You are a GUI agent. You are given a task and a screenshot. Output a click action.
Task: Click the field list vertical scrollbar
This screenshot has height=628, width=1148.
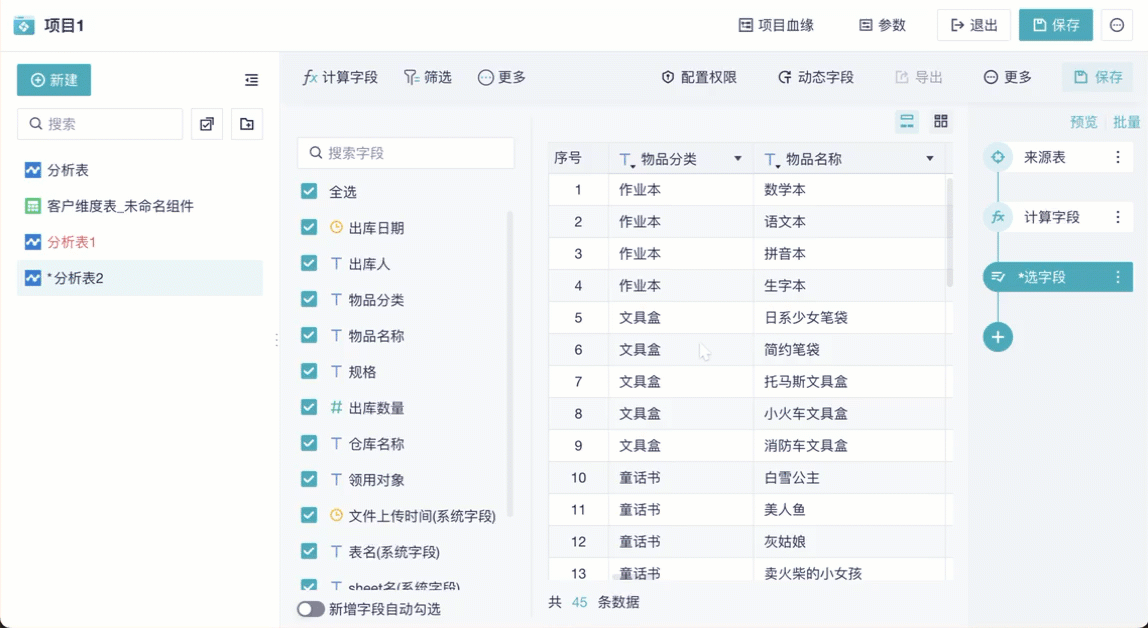(x=509, y=360)
